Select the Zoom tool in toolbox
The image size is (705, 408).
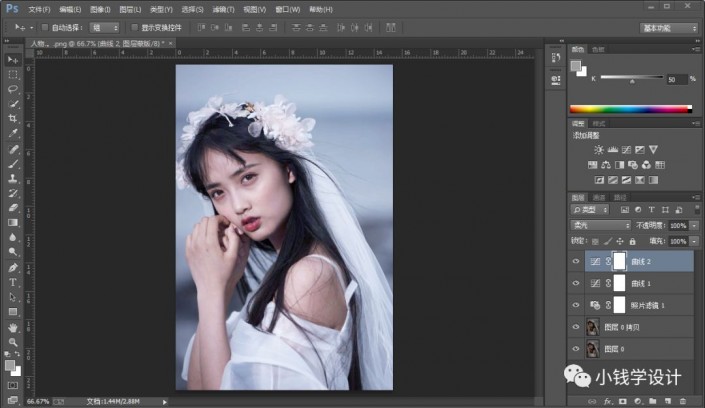coord(13,342)
